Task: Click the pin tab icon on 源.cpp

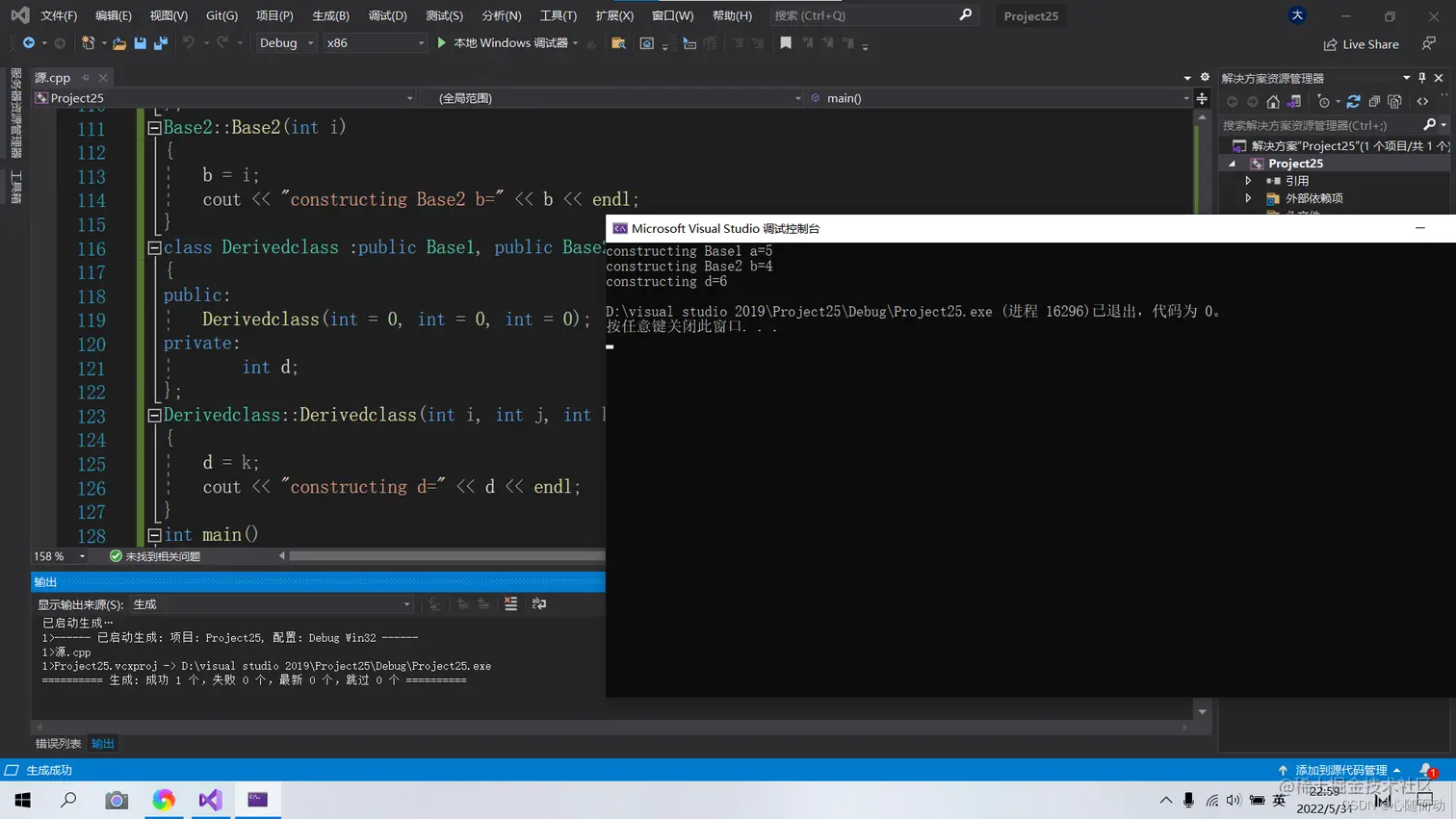Action: (x=86, y=78)
